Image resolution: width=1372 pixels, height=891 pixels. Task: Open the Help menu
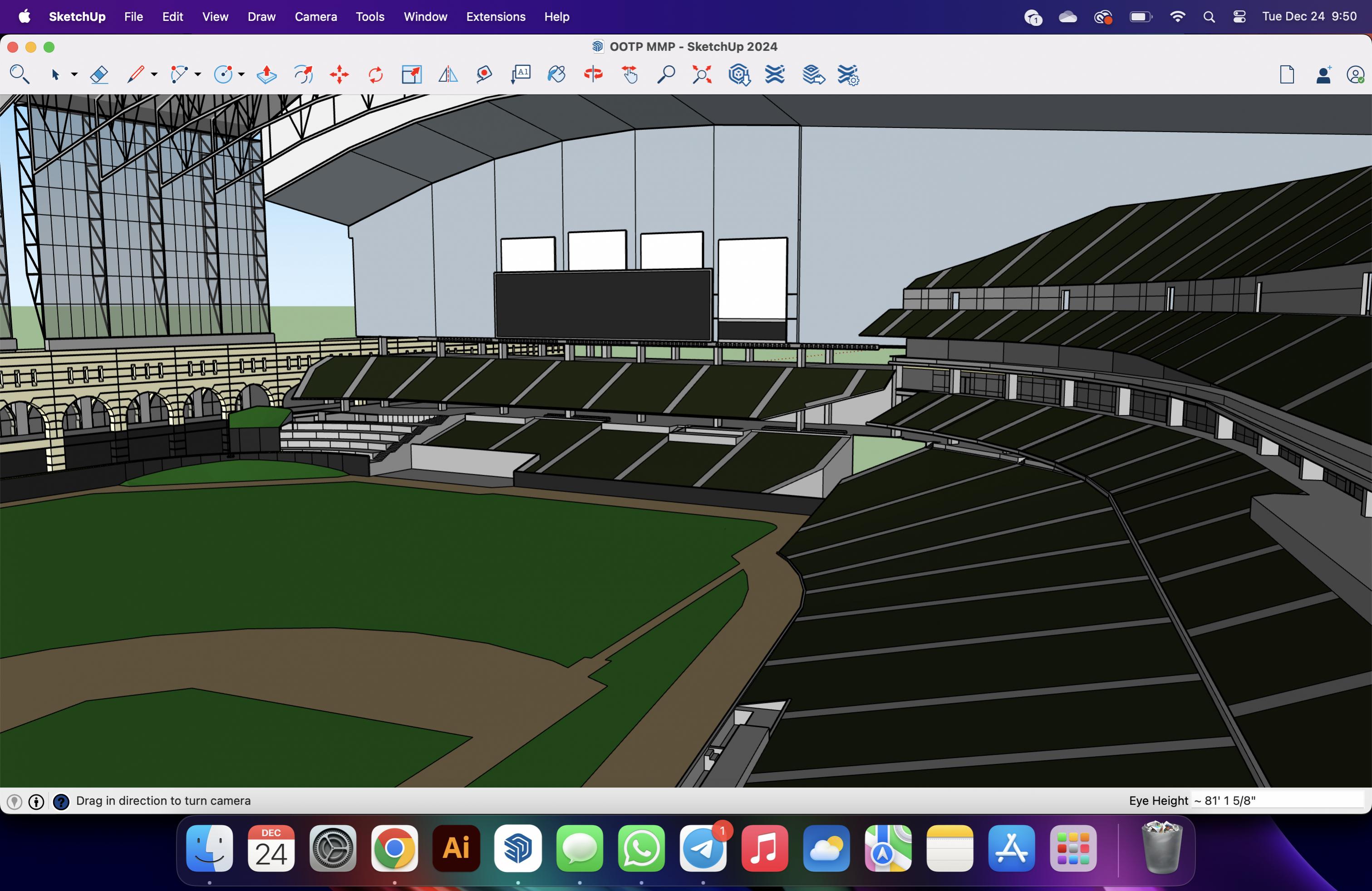(x=557, y=17)
